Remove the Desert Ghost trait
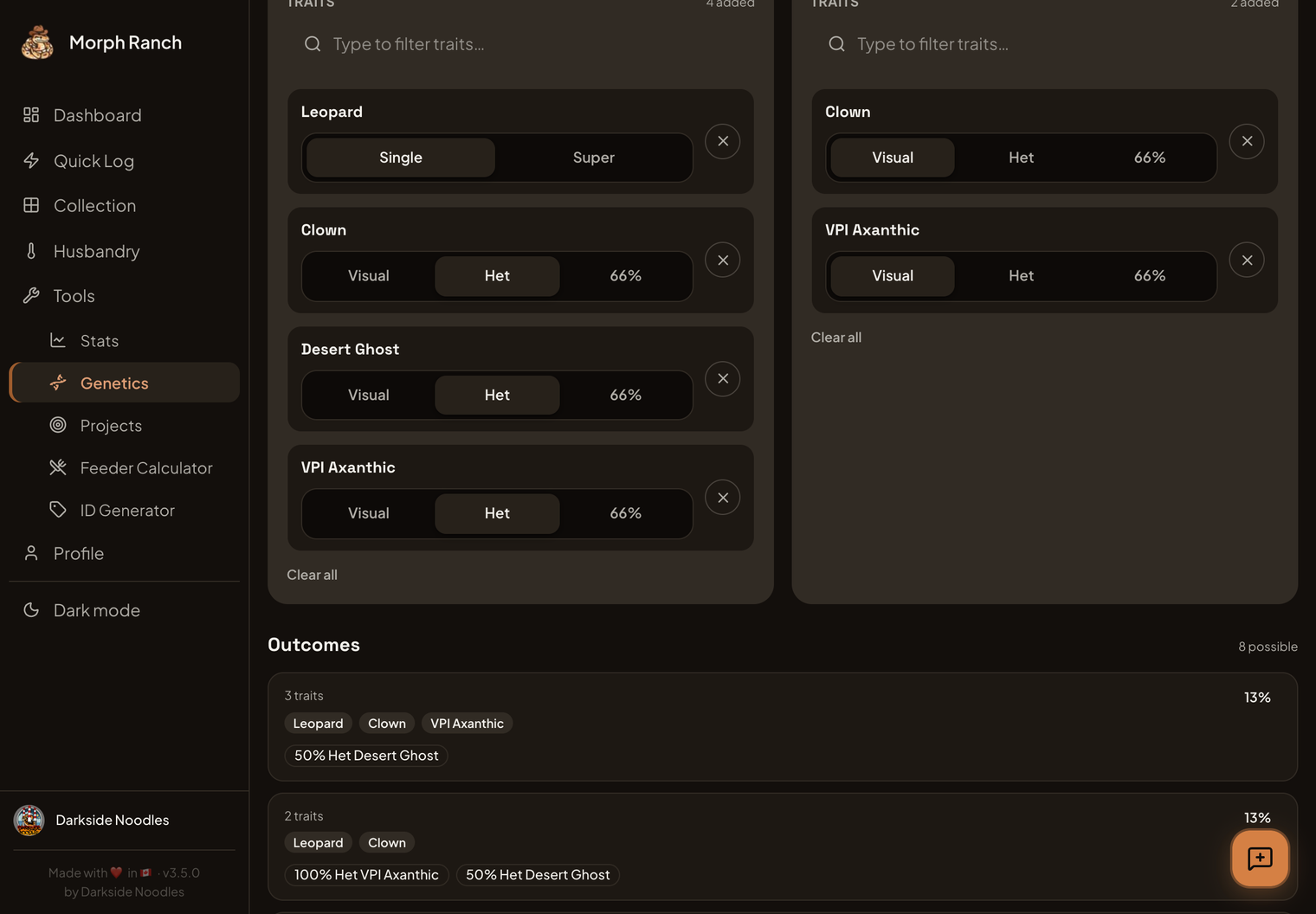1316x914 pixels. (x=723, y=378)
